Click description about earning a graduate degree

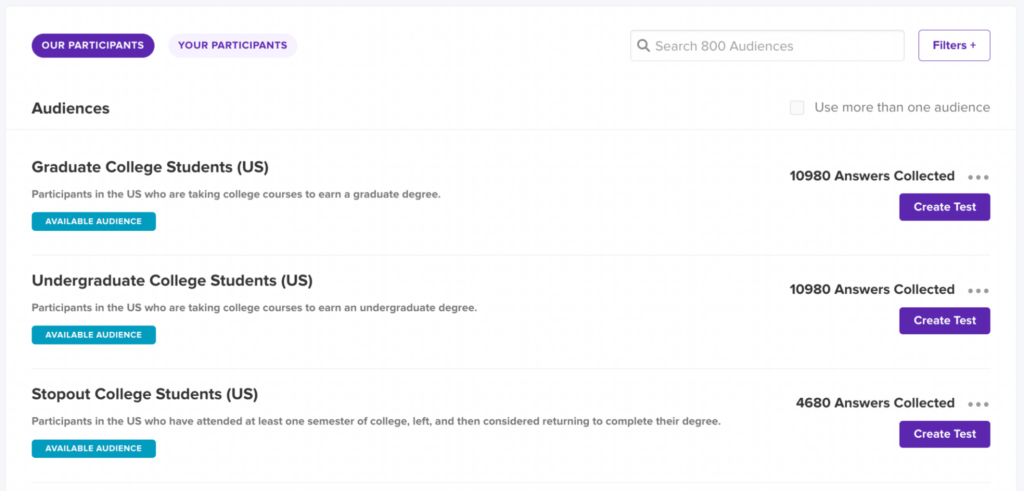coord(236,195)
